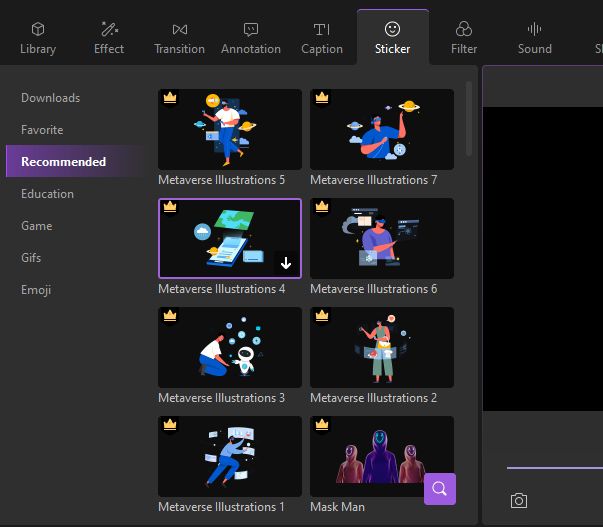Select Metaverse Illustrations 1 thumbnail

(x=230, y=456)
